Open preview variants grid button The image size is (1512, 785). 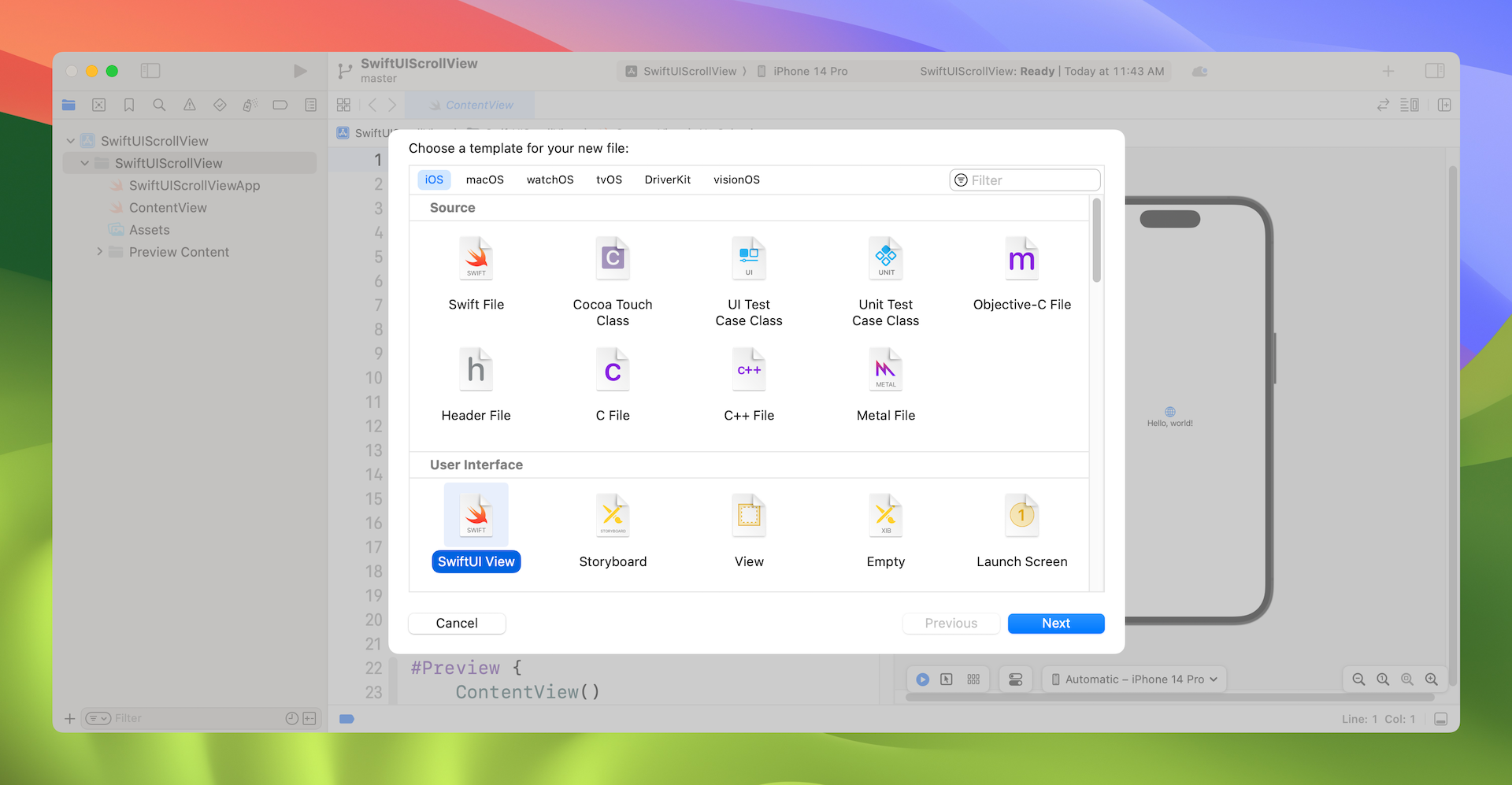tap(973, 679)
